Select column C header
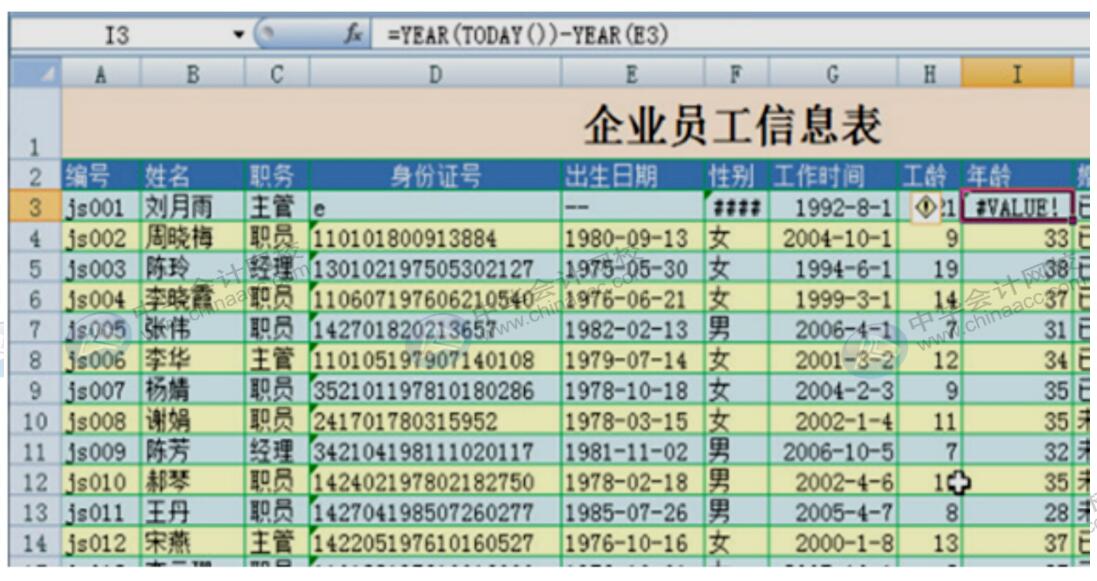The height and width of the screenshot is (581, 1097). click(276, 73)
